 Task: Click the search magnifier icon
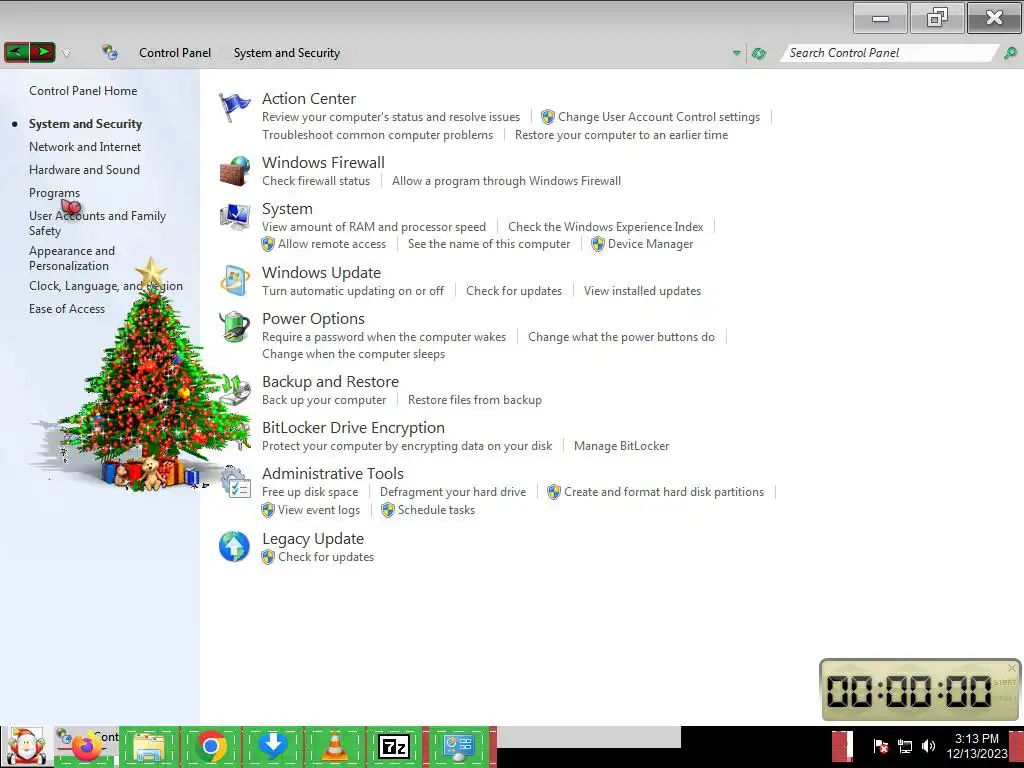1010,53
